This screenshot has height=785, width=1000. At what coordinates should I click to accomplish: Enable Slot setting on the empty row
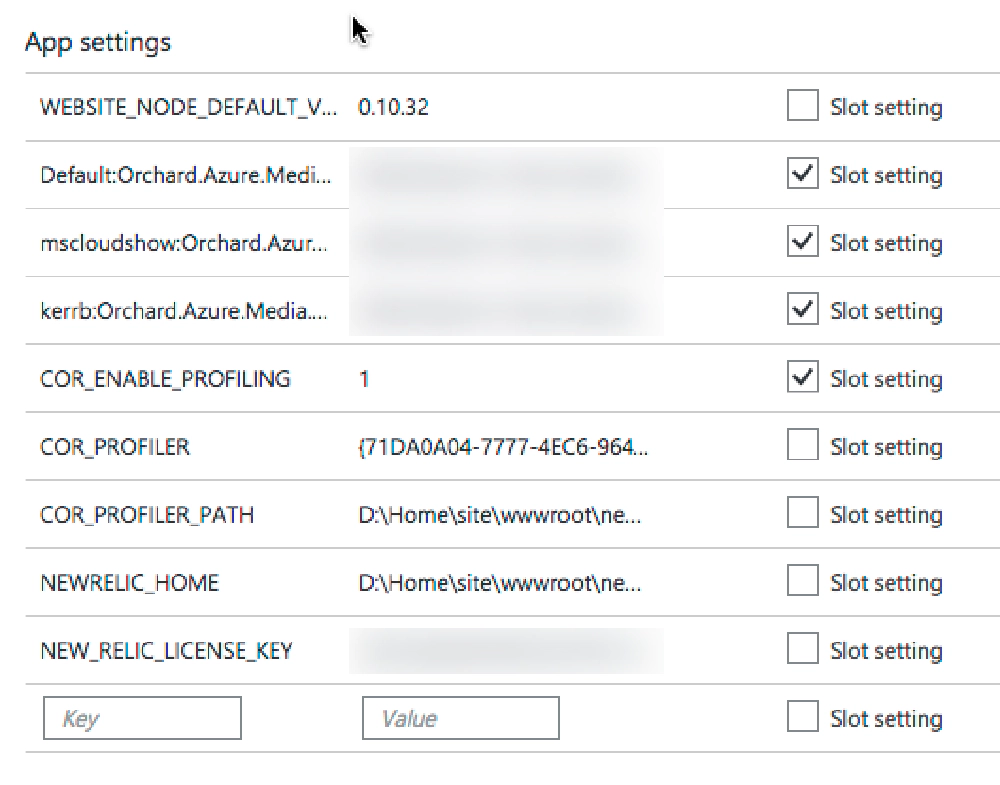click(803, 718)
